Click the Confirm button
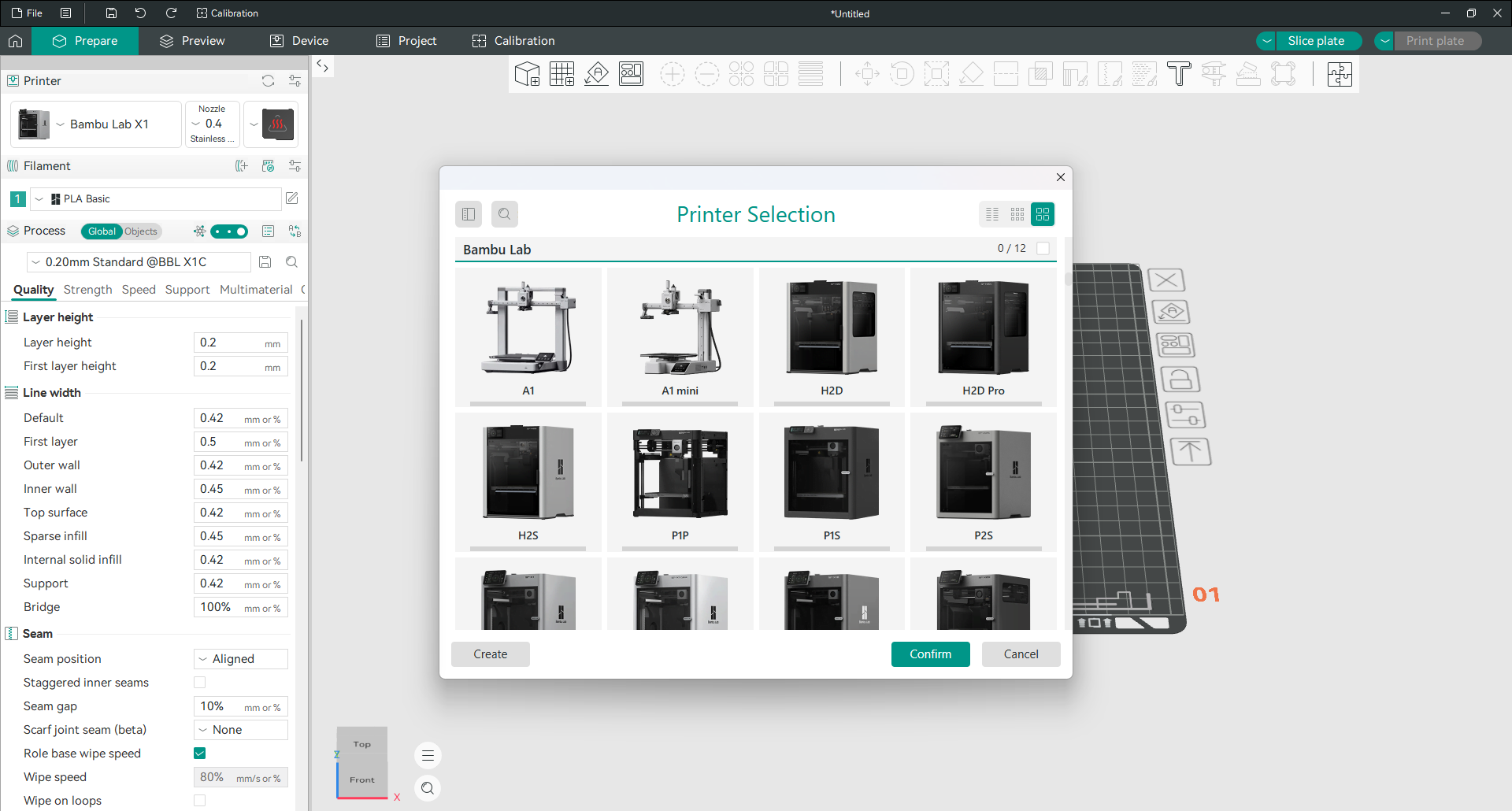 (931, 654)
